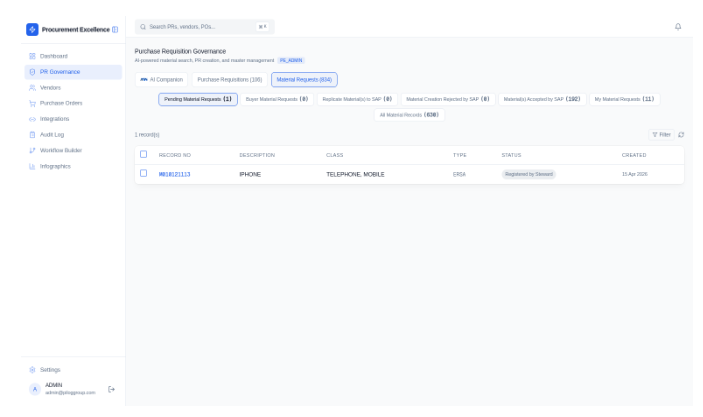Click the CREATED column header
Viewport: 703px width, 417px height.
click(x=634, y=155)
